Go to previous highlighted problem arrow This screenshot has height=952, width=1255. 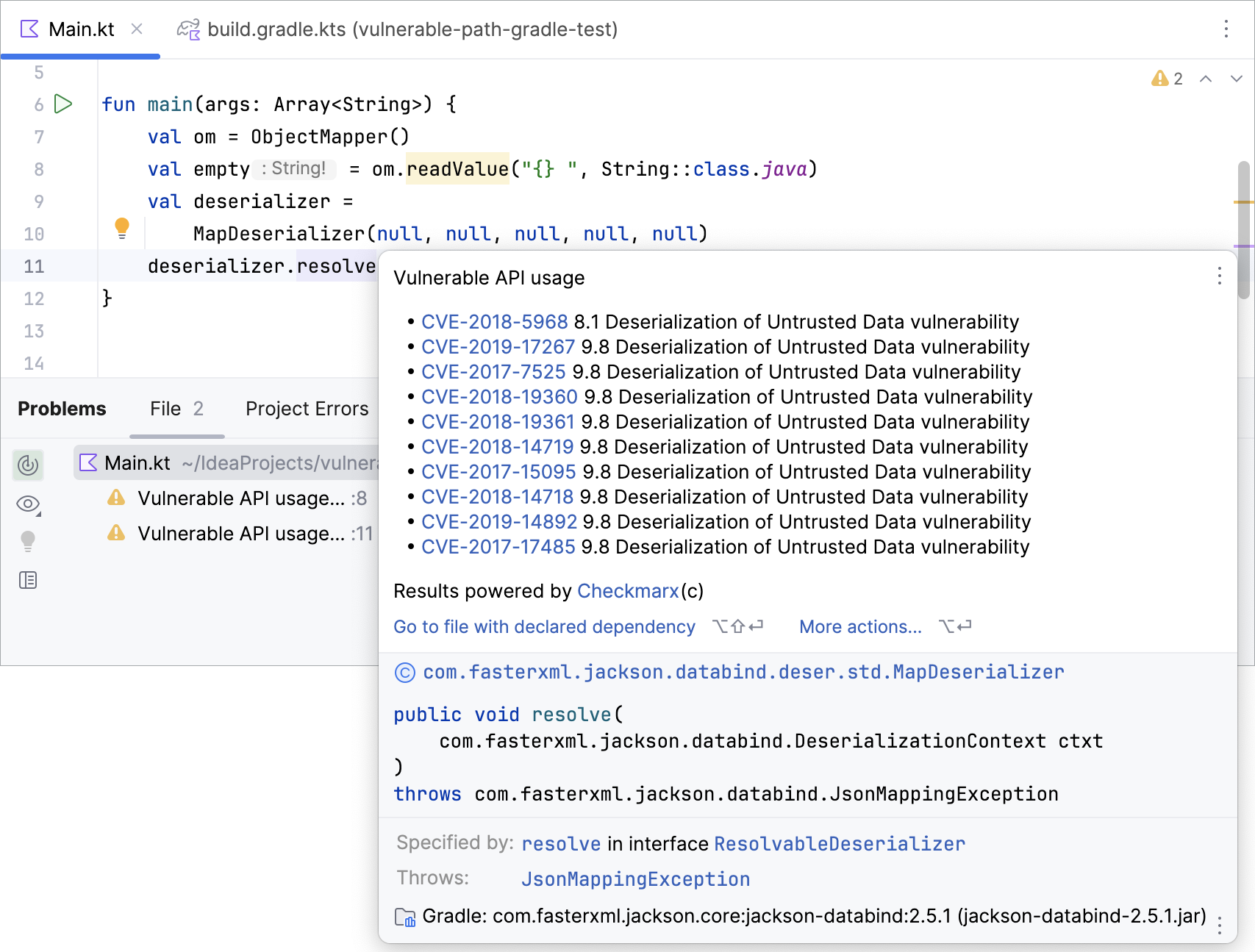click(x=1206, y=79)
